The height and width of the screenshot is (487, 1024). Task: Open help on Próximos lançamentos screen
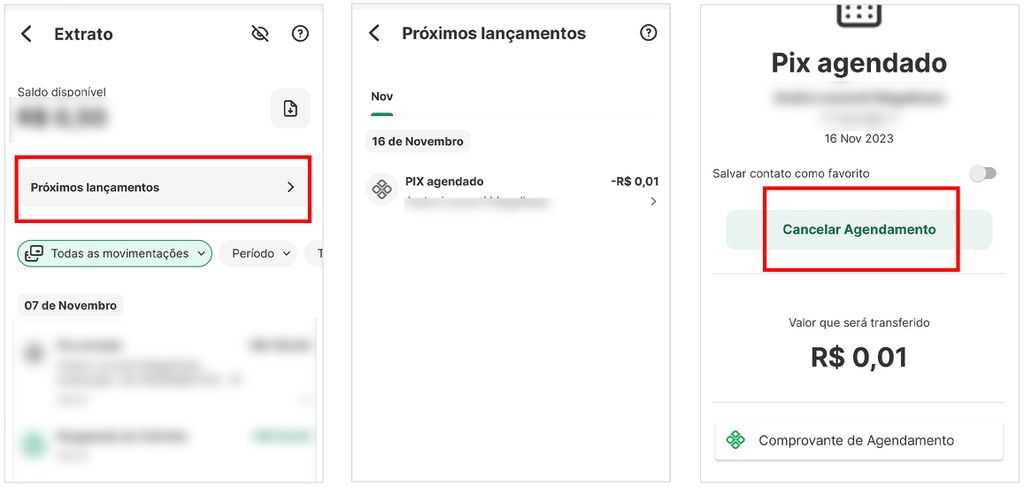648,33
